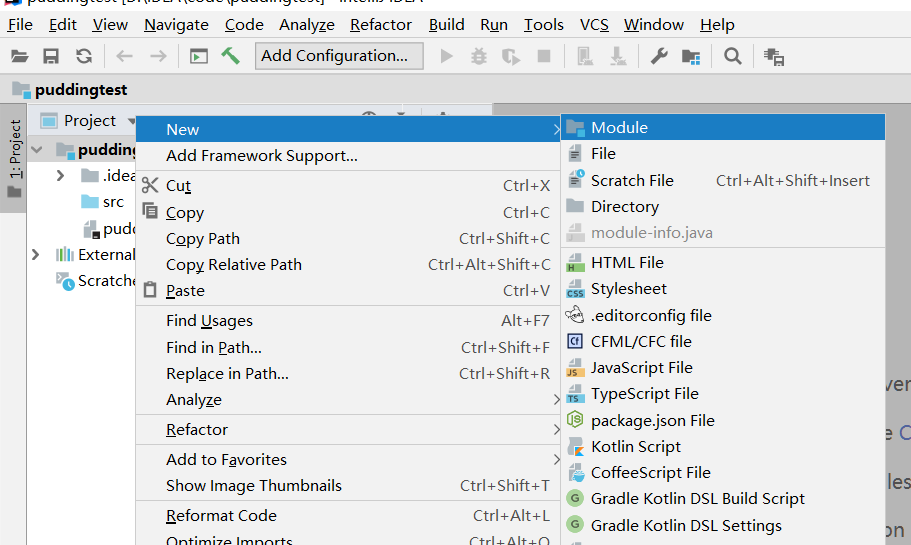
Task: Choose Show Image Thumbnails entry
Action: tap(348, 486)
